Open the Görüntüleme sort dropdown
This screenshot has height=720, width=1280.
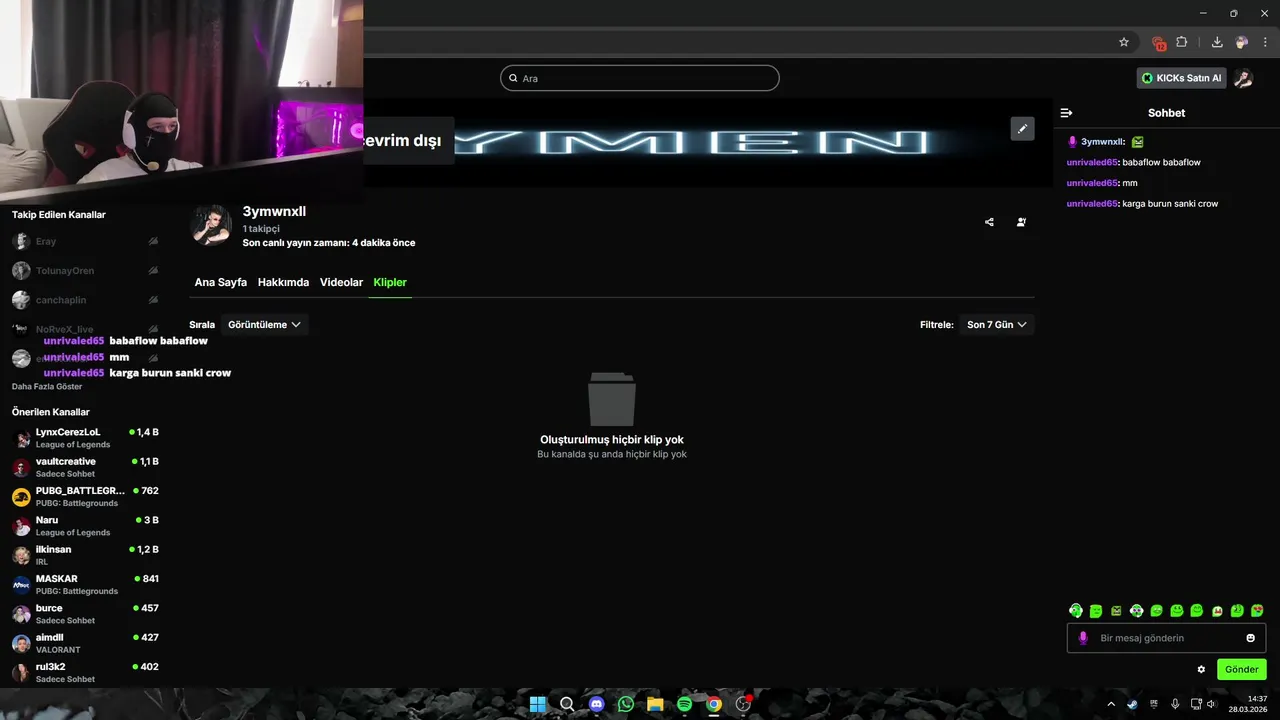pos(264,324)
